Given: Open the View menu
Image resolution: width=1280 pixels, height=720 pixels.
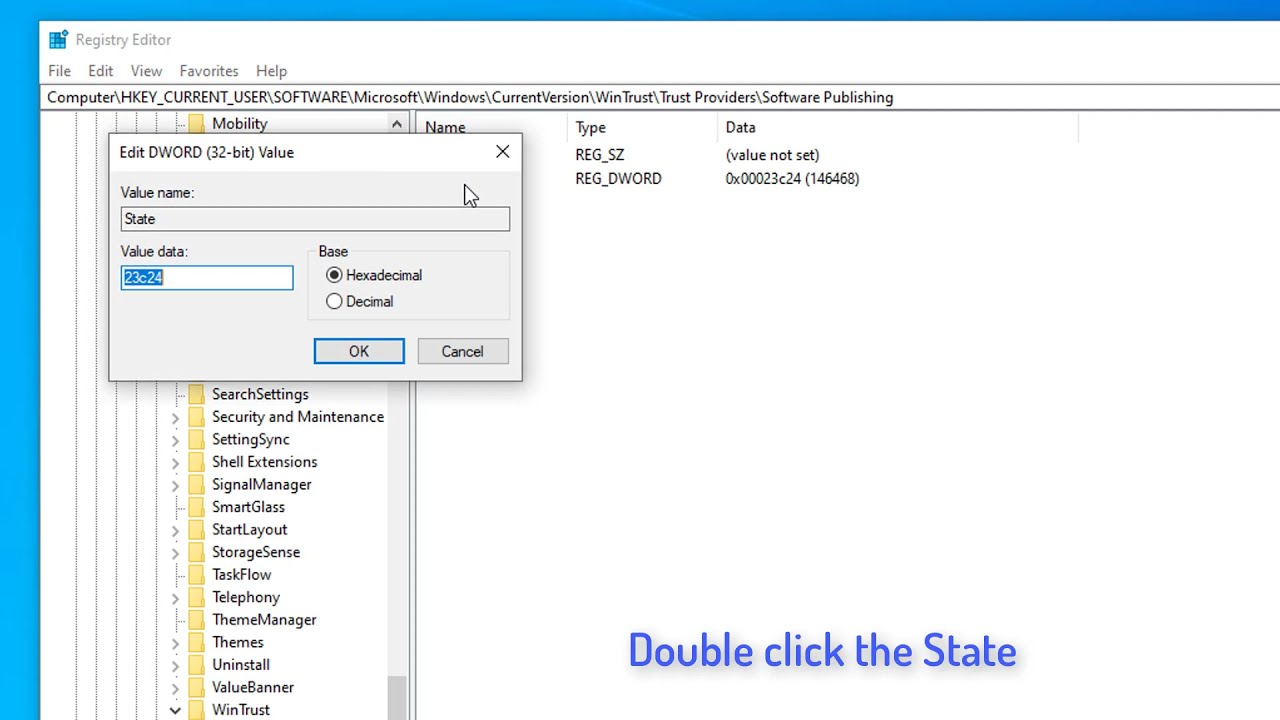Looking at the screenshot, I should click(146, 71).
